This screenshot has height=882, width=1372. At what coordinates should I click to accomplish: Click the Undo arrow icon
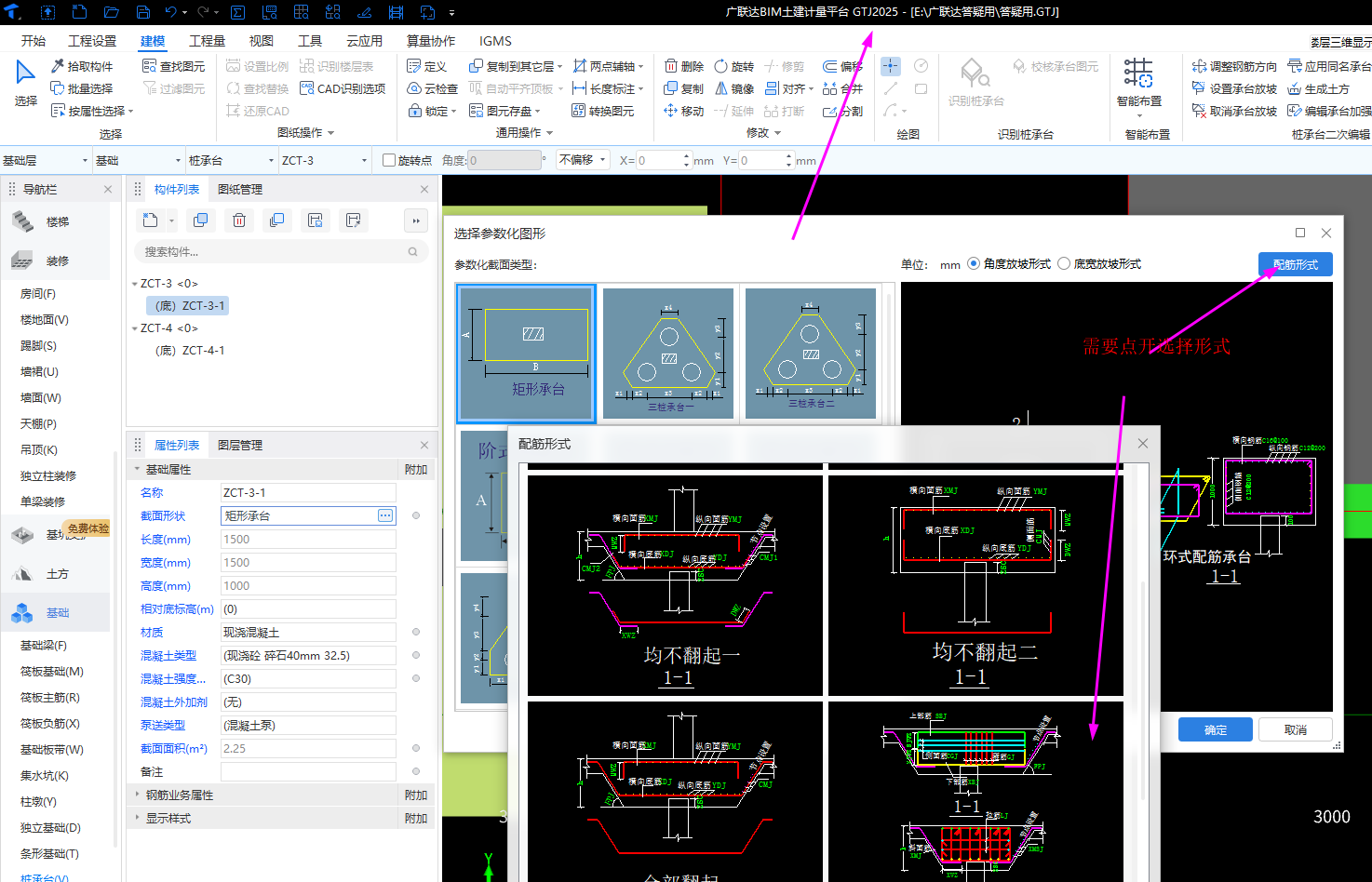170,12
